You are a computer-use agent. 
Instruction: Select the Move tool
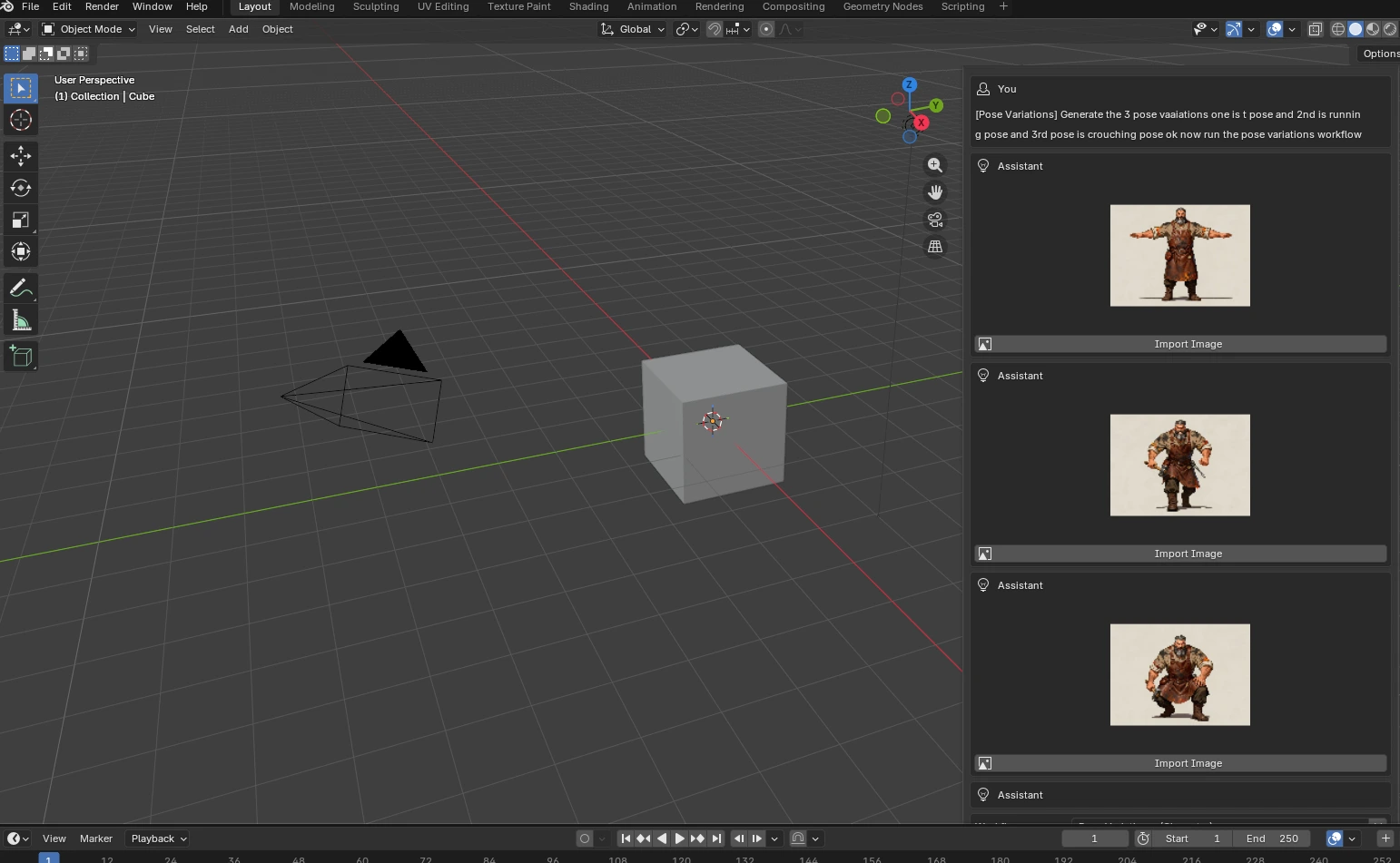tap(21, 156)
